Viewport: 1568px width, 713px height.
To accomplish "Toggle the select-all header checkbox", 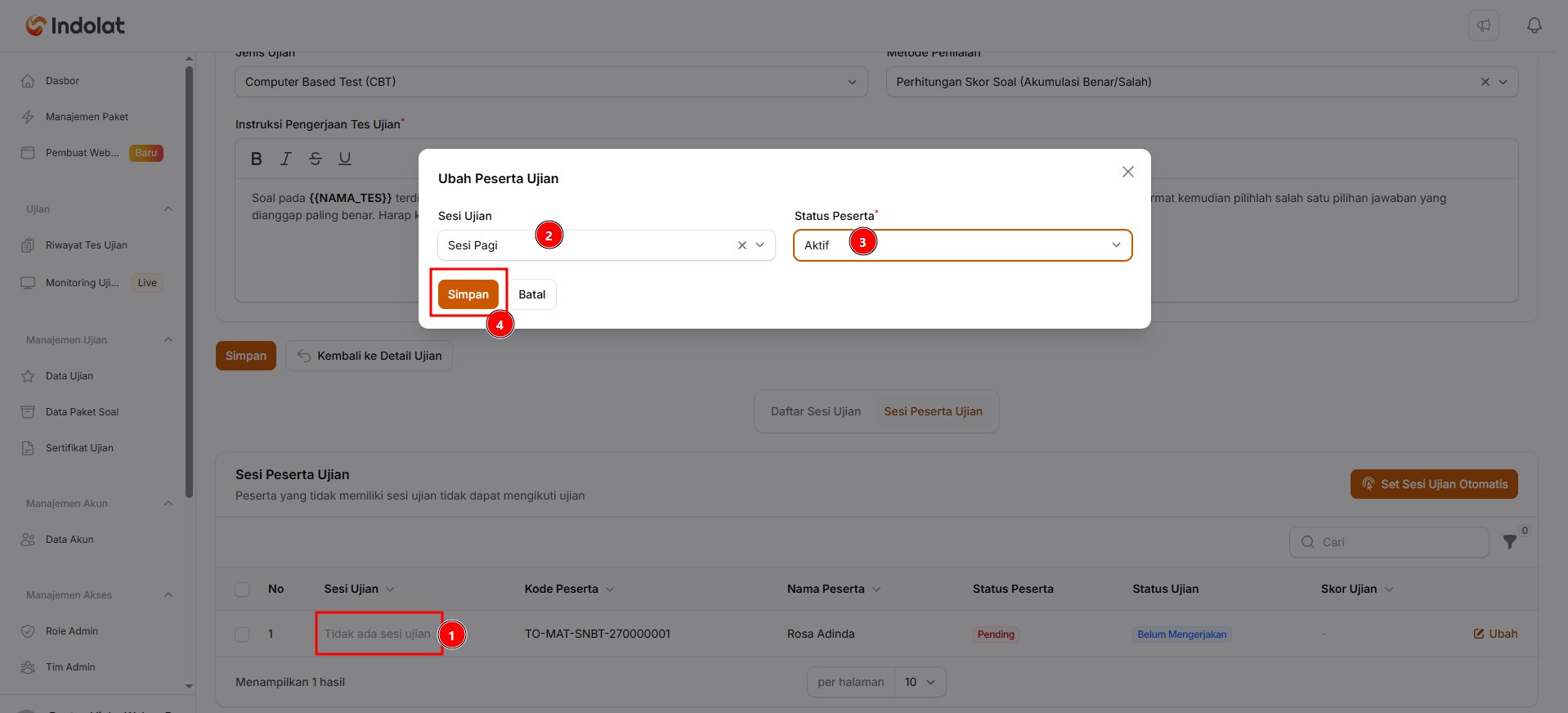I will (x=242, y=589).
